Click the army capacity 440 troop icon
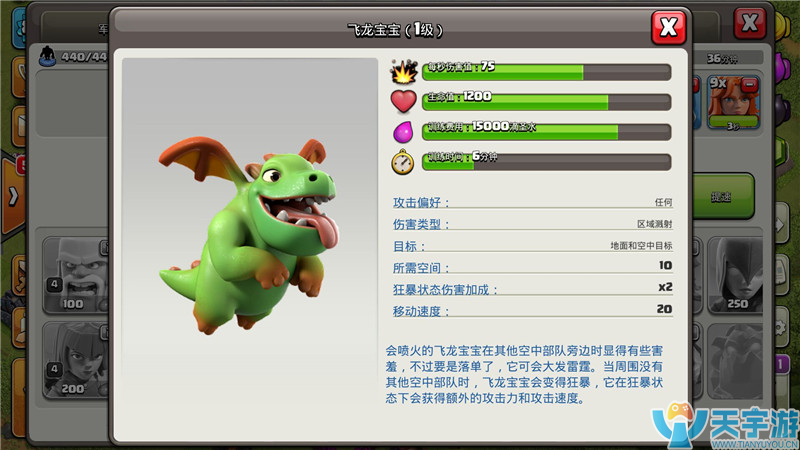The image size is (800, 450). [x=47, y=58]
